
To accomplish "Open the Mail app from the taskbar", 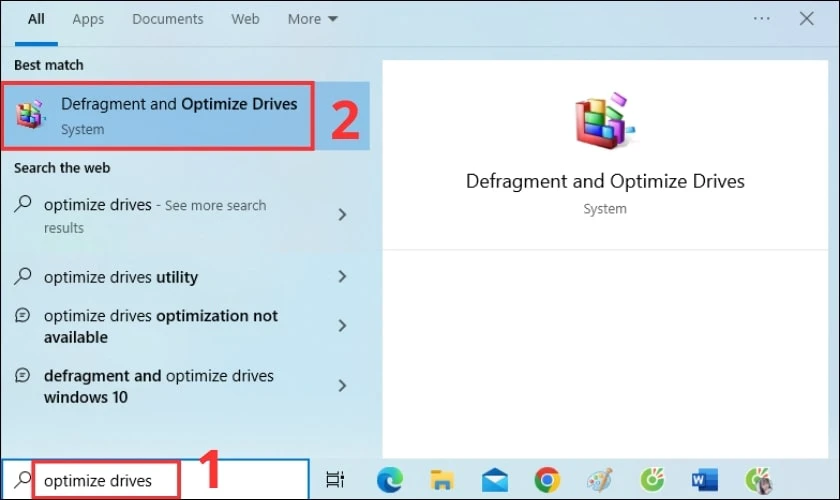I will pos(494,480).
